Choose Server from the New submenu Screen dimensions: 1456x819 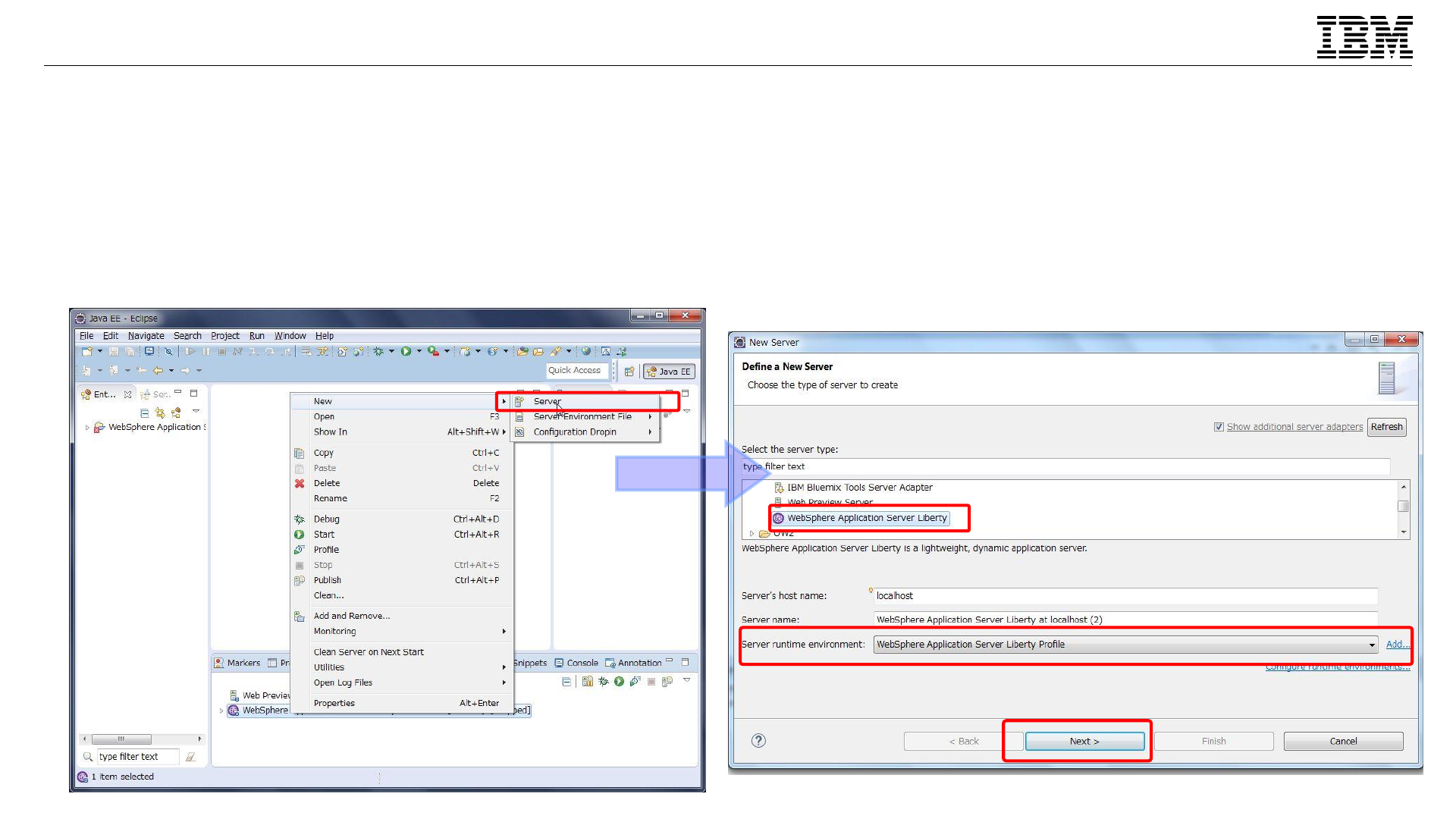[547, 401]
